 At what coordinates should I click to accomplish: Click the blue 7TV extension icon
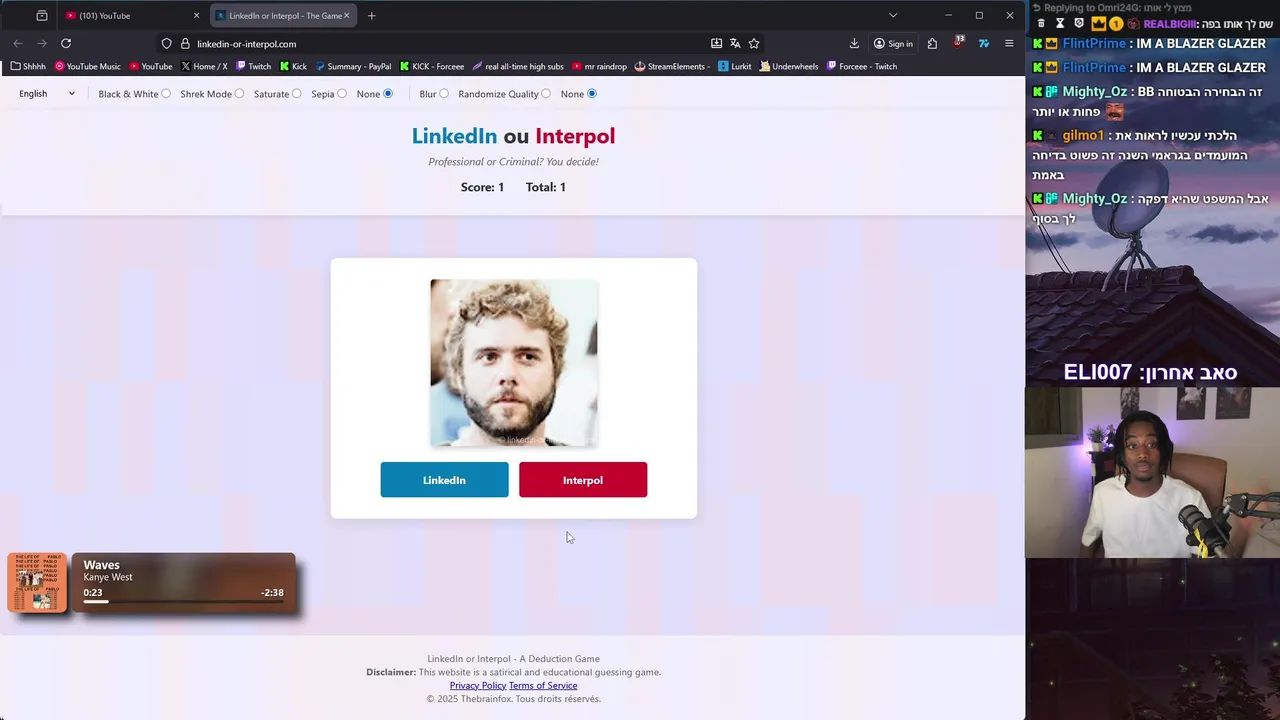[x=984, y=43]
